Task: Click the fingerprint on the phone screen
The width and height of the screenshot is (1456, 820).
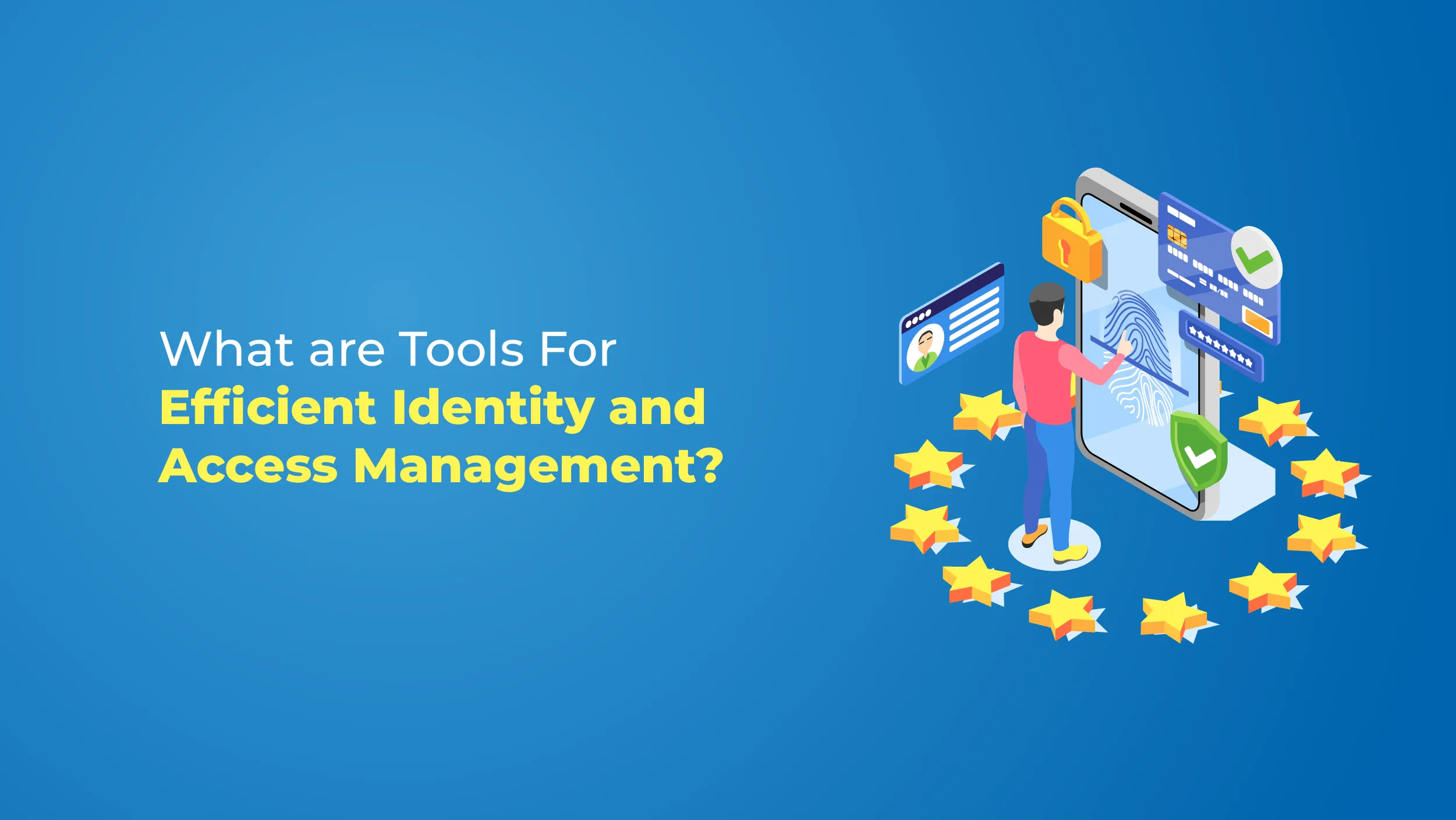Action: [1139, 357]
